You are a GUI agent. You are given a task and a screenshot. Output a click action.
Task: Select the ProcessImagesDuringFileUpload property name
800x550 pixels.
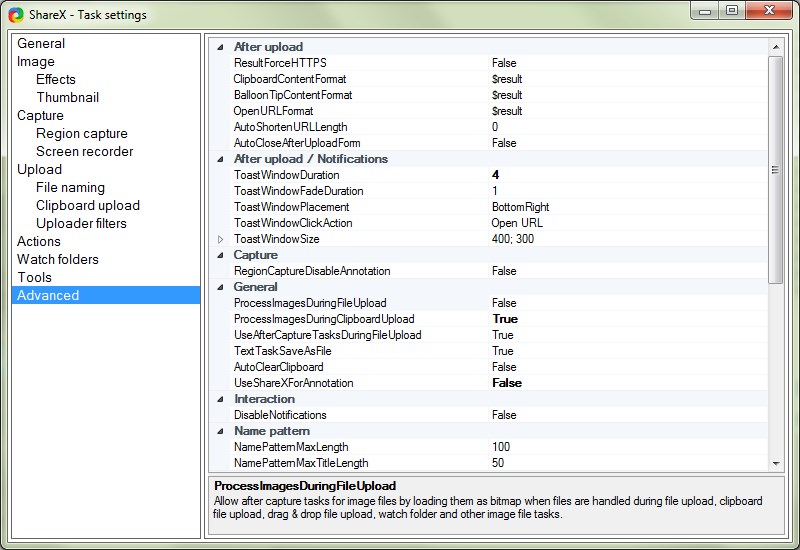click(x=310, y=303)
